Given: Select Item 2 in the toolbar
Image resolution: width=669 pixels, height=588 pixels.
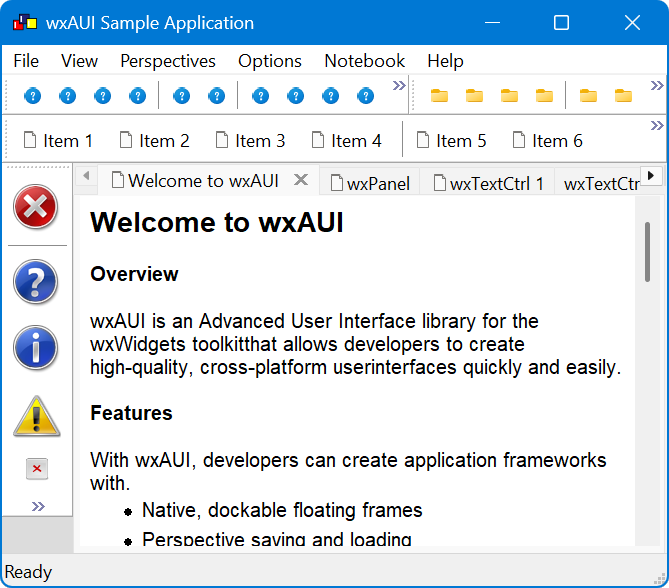Looking at the screenshot, I should pos(154,140).
